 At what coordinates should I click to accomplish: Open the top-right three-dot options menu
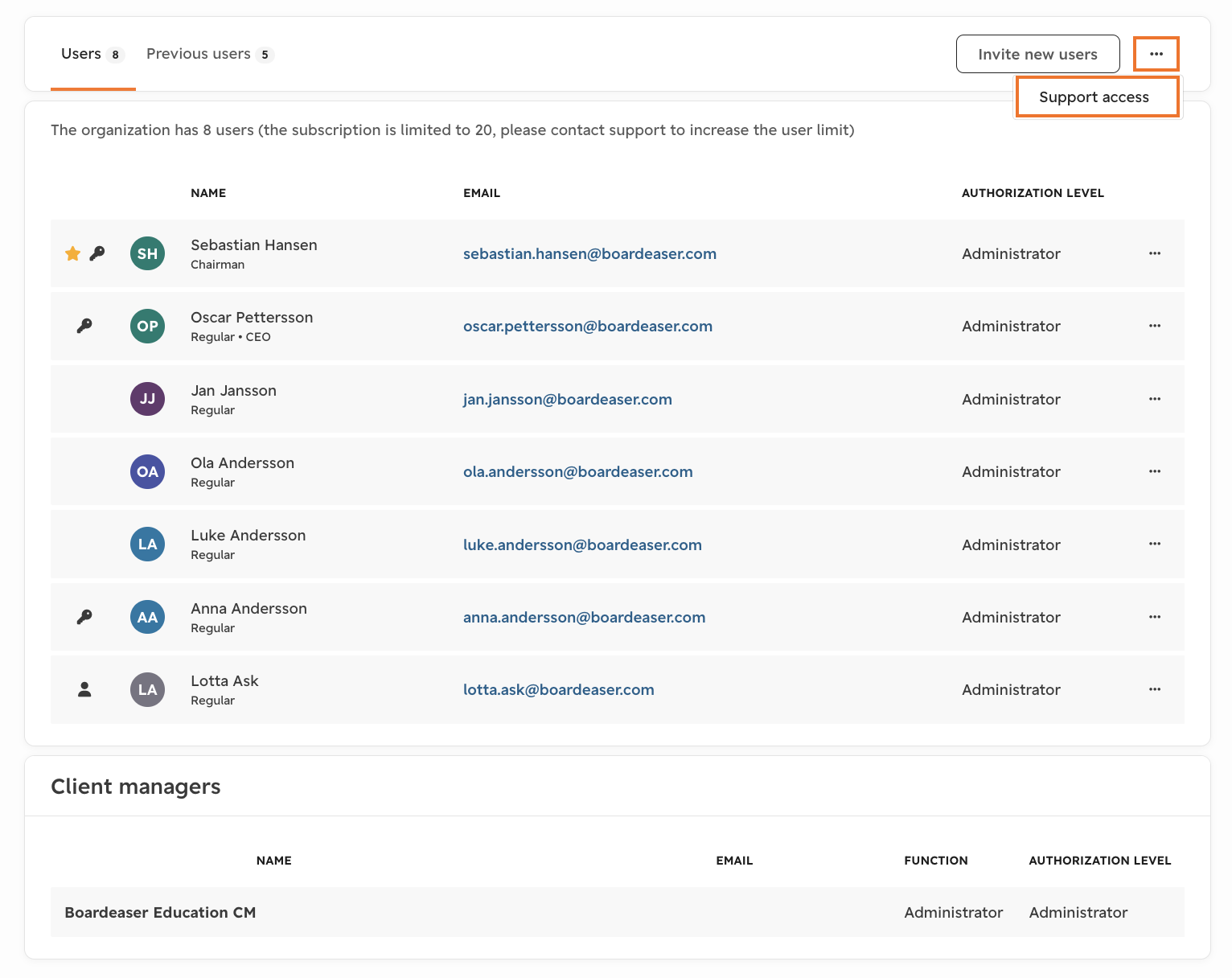[x=1156, y=54]
